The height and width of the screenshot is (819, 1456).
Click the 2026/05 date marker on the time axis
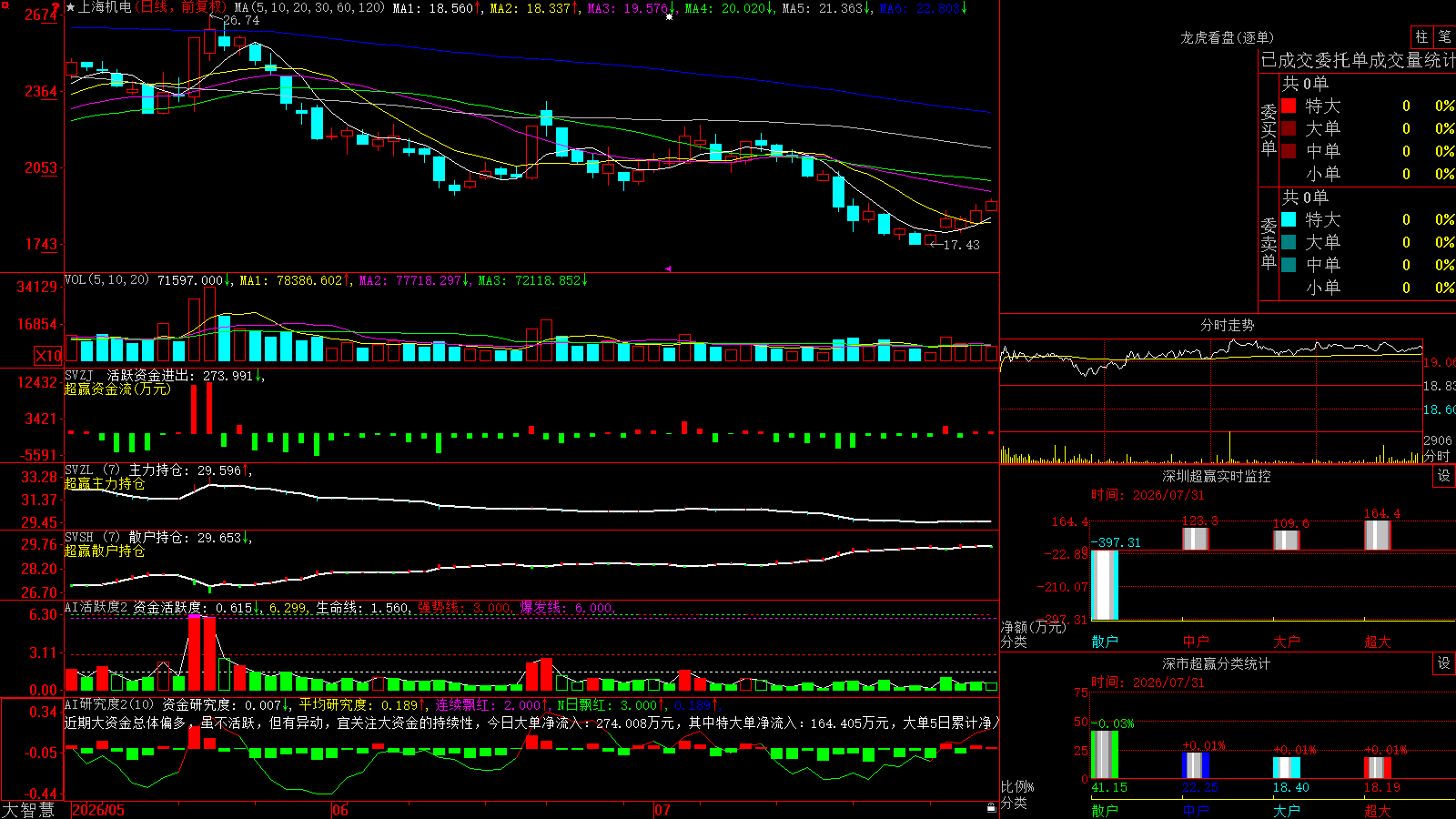[98, 810]
